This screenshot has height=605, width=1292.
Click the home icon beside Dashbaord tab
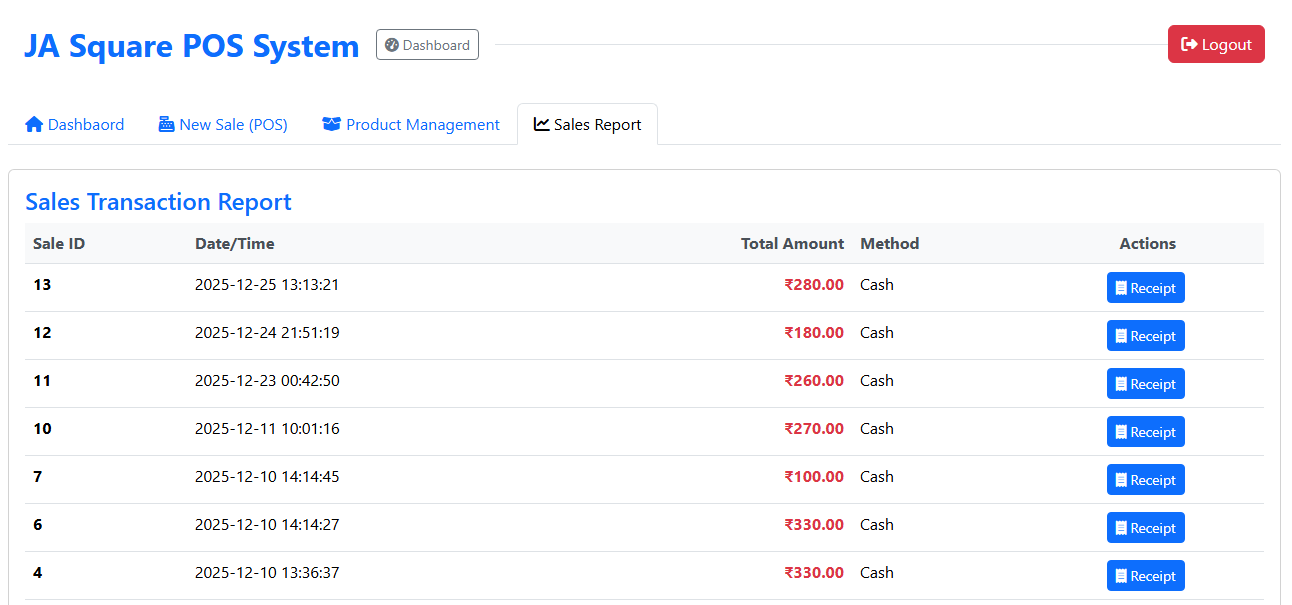pos(33,123)
